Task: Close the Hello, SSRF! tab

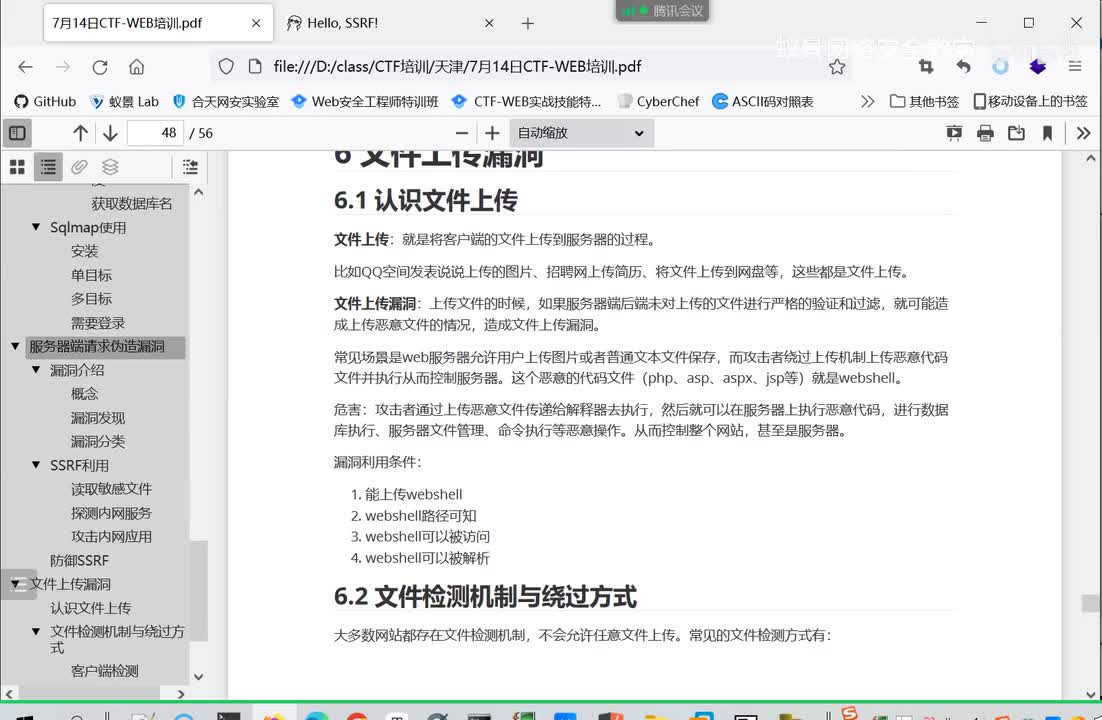Action: [x=489, y=23]
